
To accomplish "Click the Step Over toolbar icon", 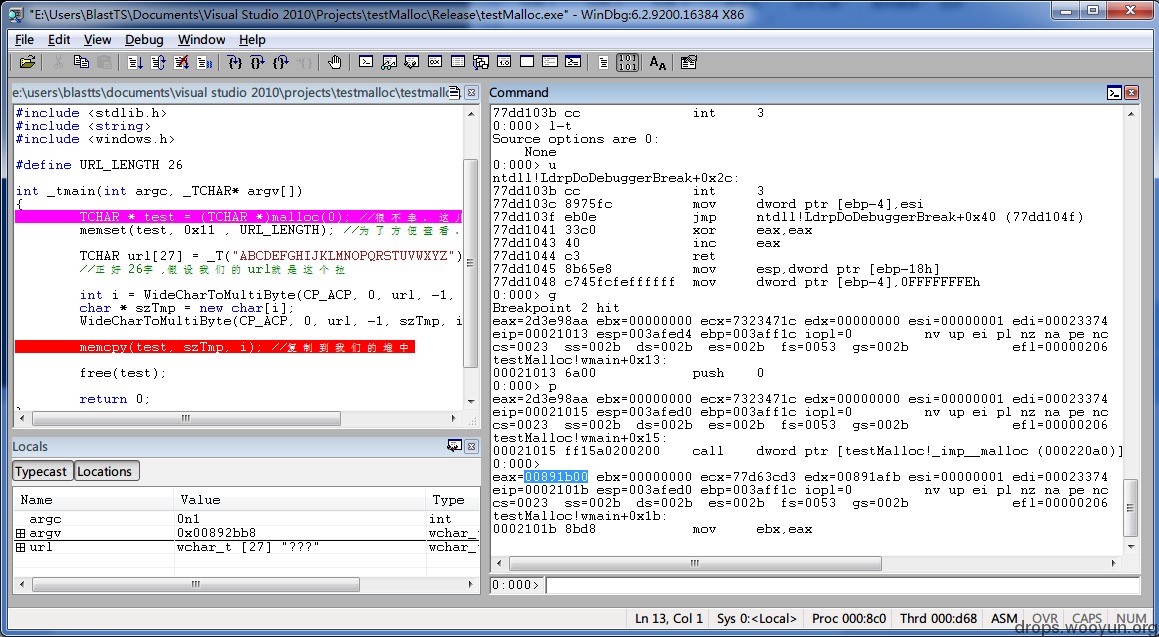I will [258, 63].
